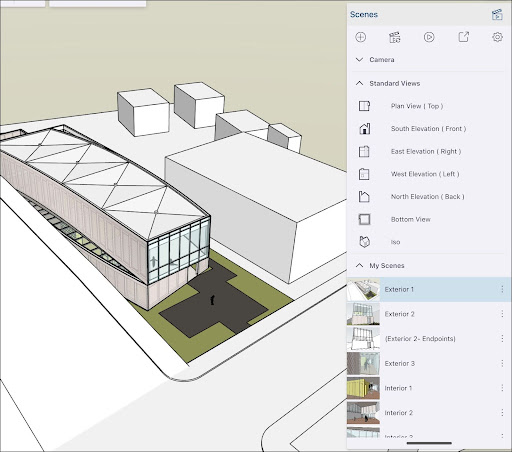512x452 pixels.
Task: Play the scene animation
Action: pyautogui.click(x=429, y=37)
